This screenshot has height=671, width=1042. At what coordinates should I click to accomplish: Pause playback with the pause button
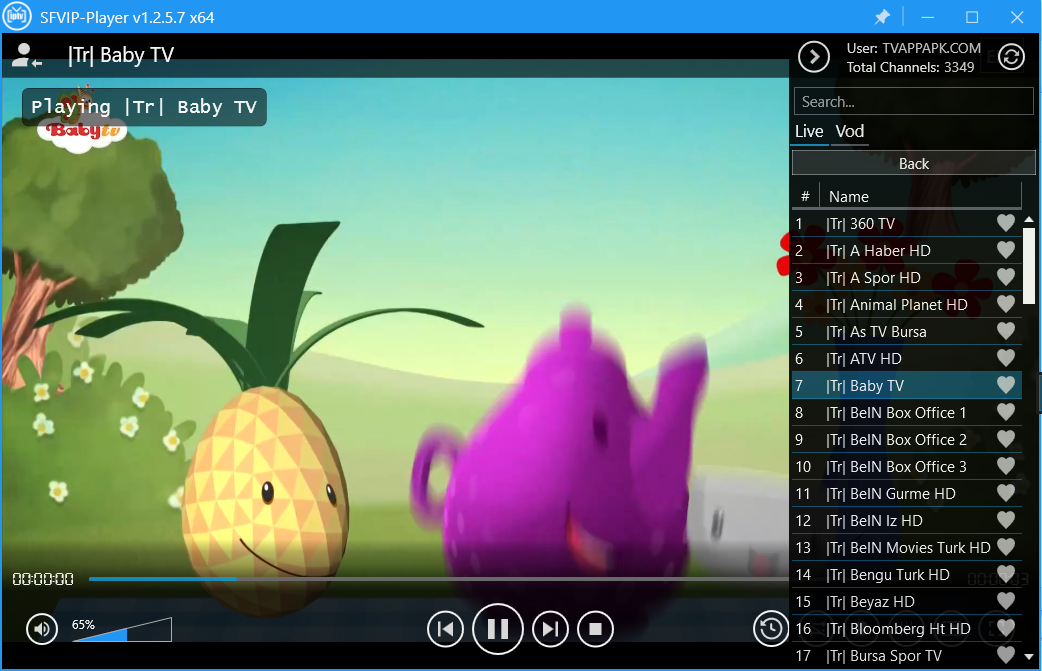coord(498,629)
